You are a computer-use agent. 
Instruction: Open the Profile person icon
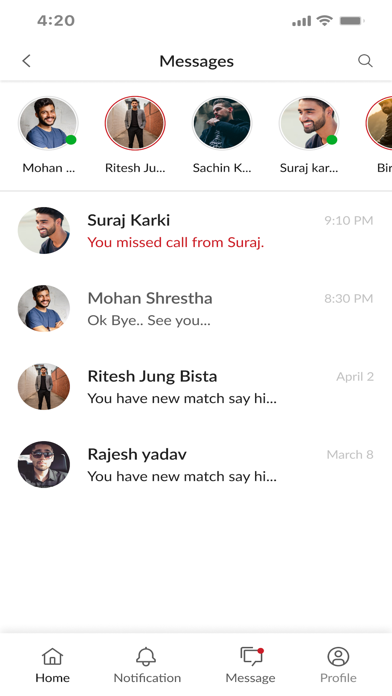[x=338, y=656]
